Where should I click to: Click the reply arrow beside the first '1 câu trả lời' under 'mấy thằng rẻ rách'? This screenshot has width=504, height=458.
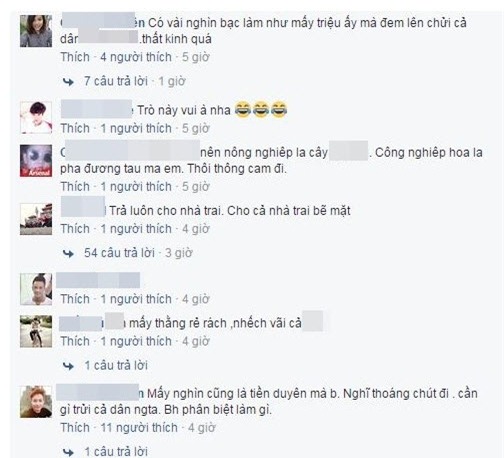point(68,366)
